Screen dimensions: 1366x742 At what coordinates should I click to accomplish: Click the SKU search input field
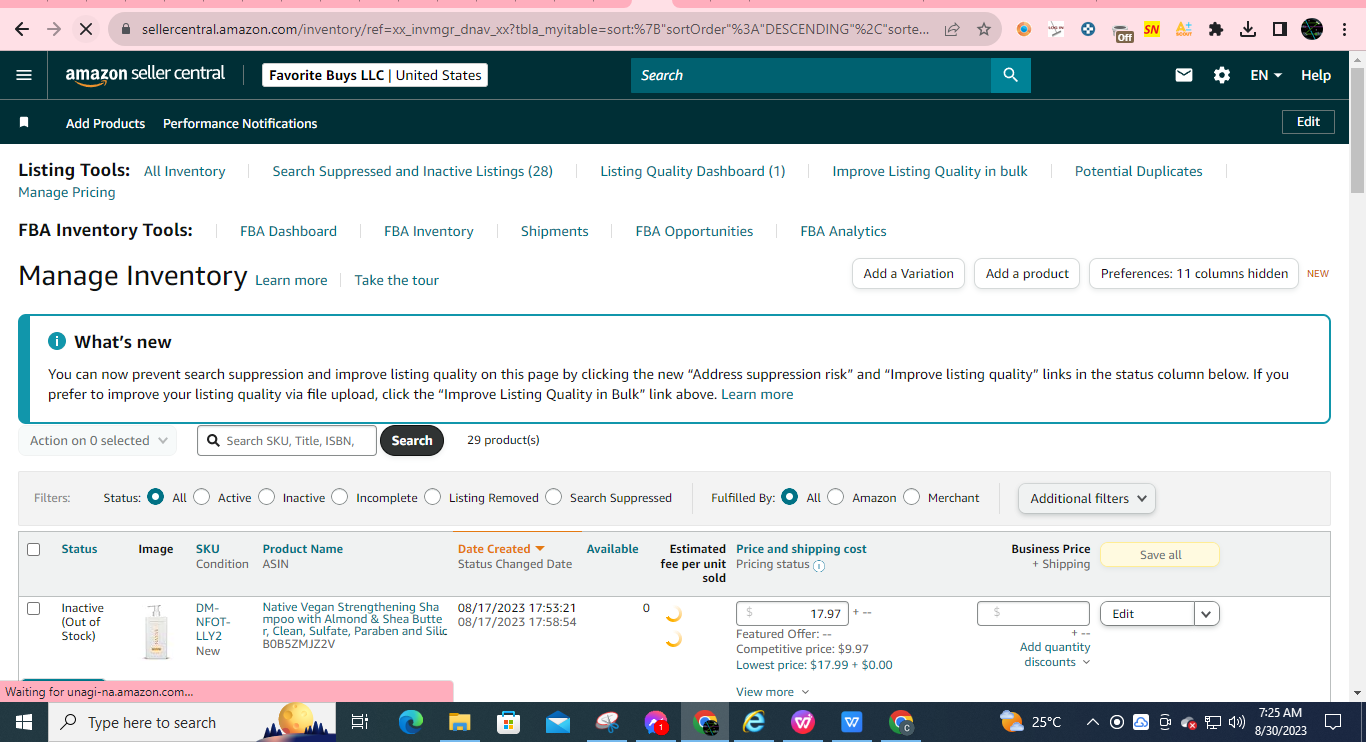pyautogui.click(x=287, y=440)
